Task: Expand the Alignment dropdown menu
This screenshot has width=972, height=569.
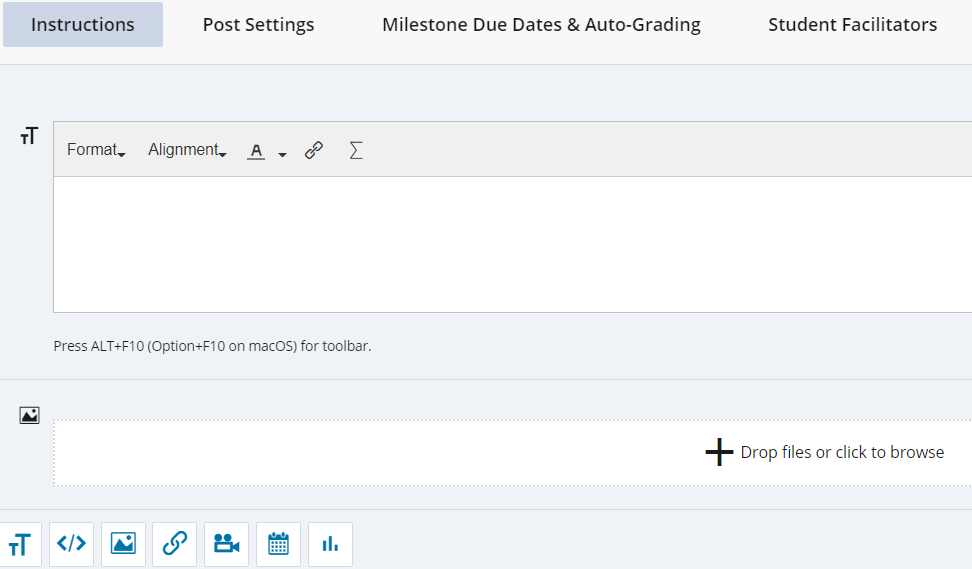Action: click(187, 150)
